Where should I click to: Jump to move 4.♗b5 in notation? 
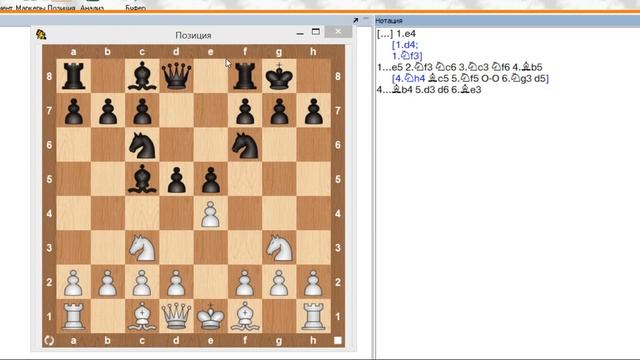[x=527, y=67]
